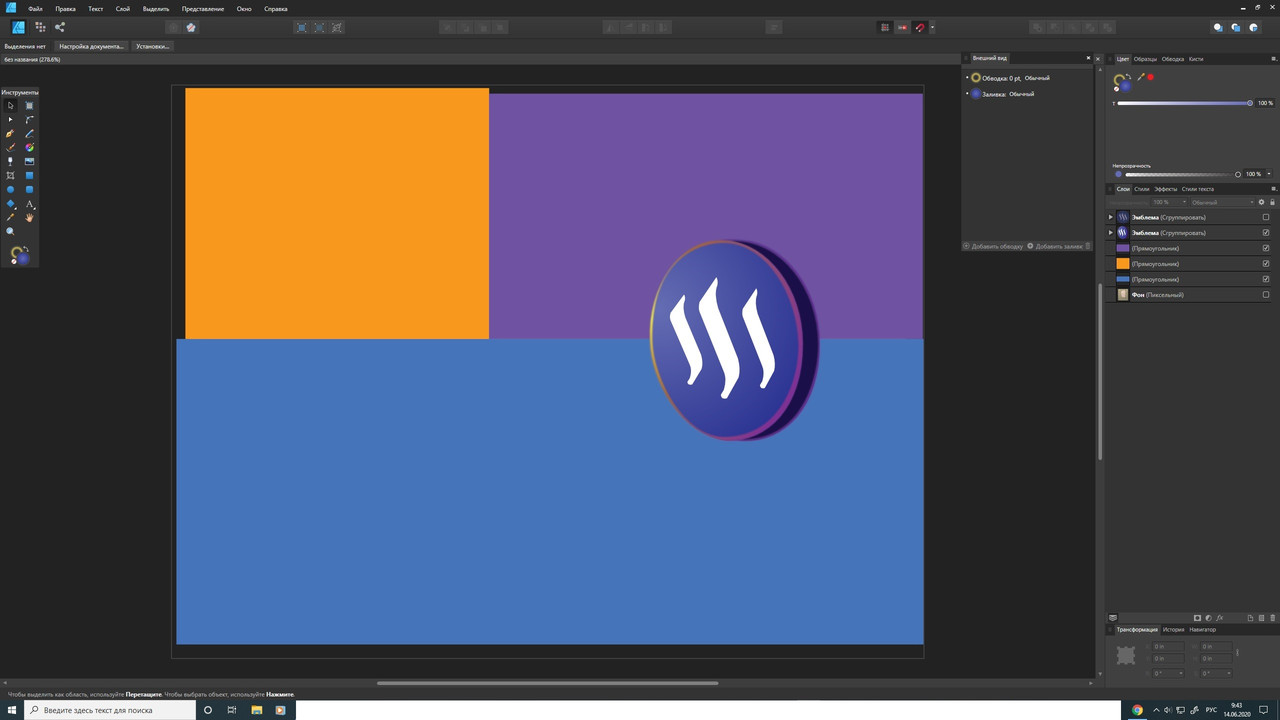
Task: Select the Rounded Rectangle tool
Action: pos(29,189)
